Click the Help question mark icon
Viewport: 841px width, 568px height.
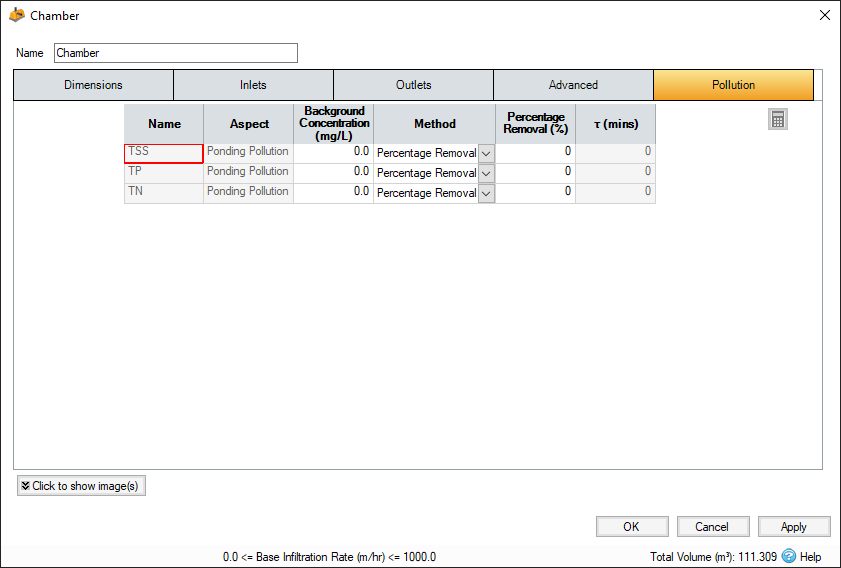[x=788, y=556]
